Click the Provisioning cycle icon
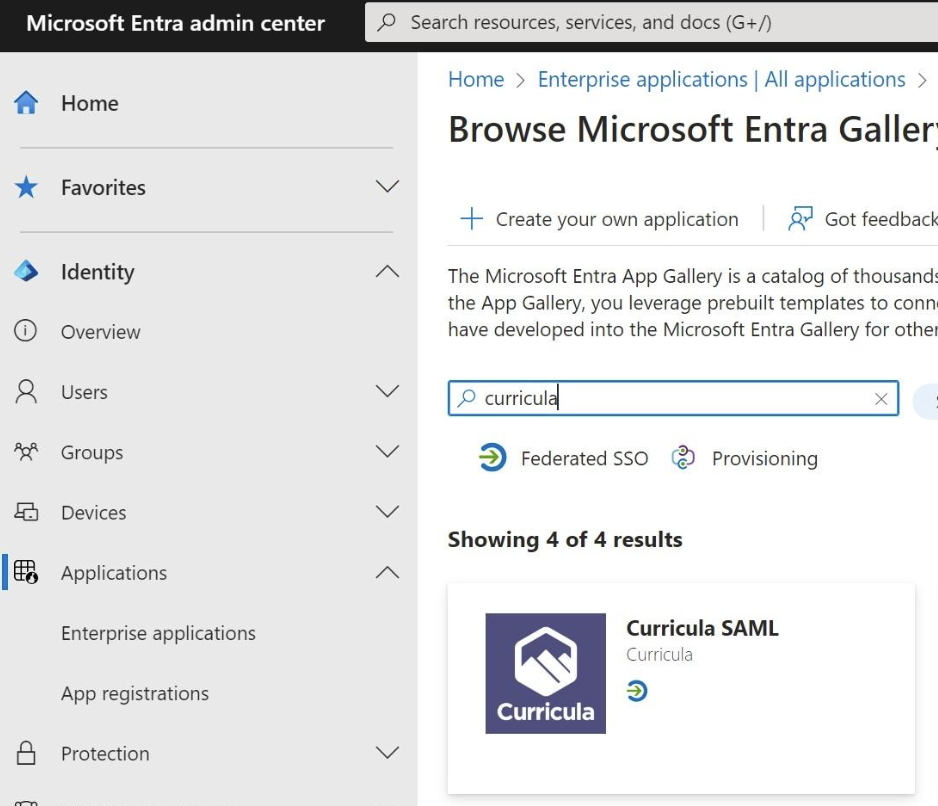Image resolution: width=938 pixels, height=806 pixels. (x=683, y=458)
